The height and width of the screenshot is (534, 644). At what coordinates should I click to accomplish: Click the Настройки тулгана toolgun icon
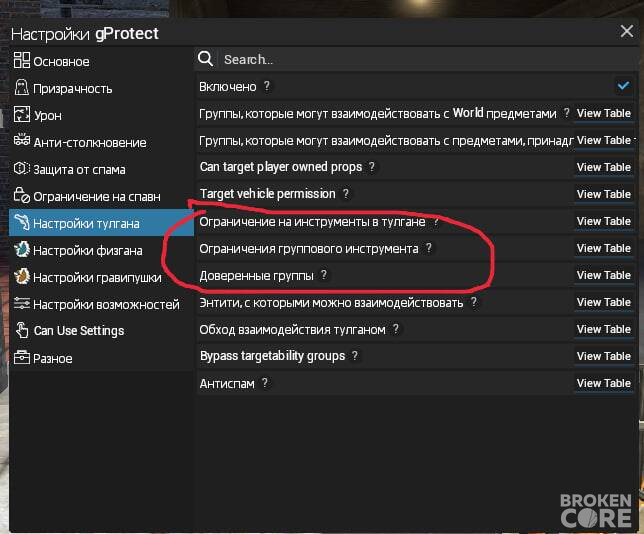pos(22,222)
